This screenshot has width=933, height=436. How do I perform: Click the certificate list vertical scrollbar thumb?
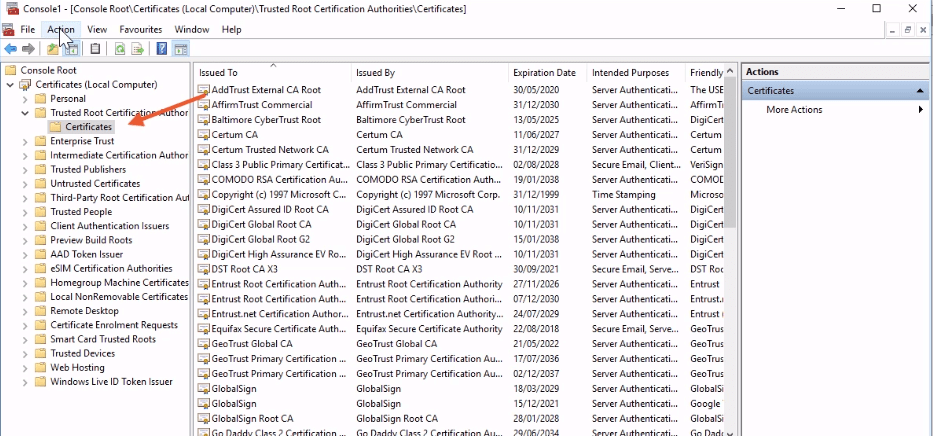click(731, 152)
